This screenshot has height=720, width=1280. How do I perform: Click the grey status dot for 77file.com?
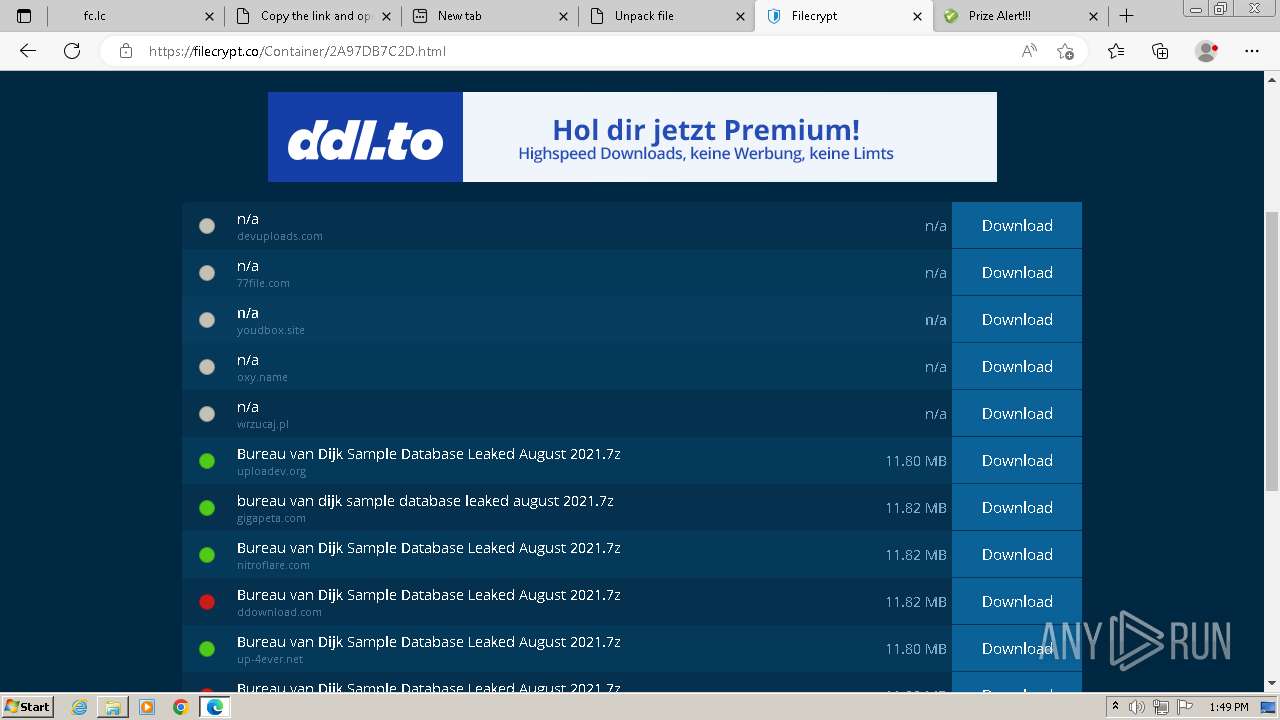click(207, 273)
